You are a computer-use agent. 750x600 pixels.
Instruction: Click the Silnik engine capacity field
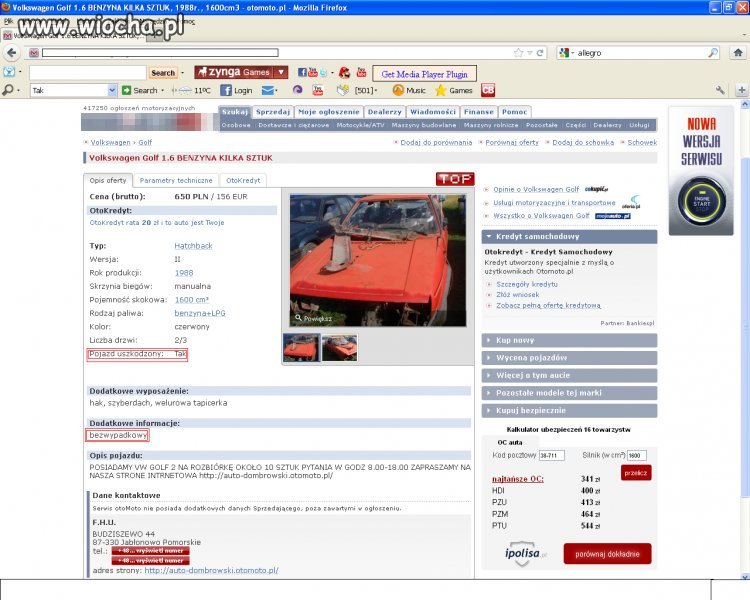click(637, 456)
